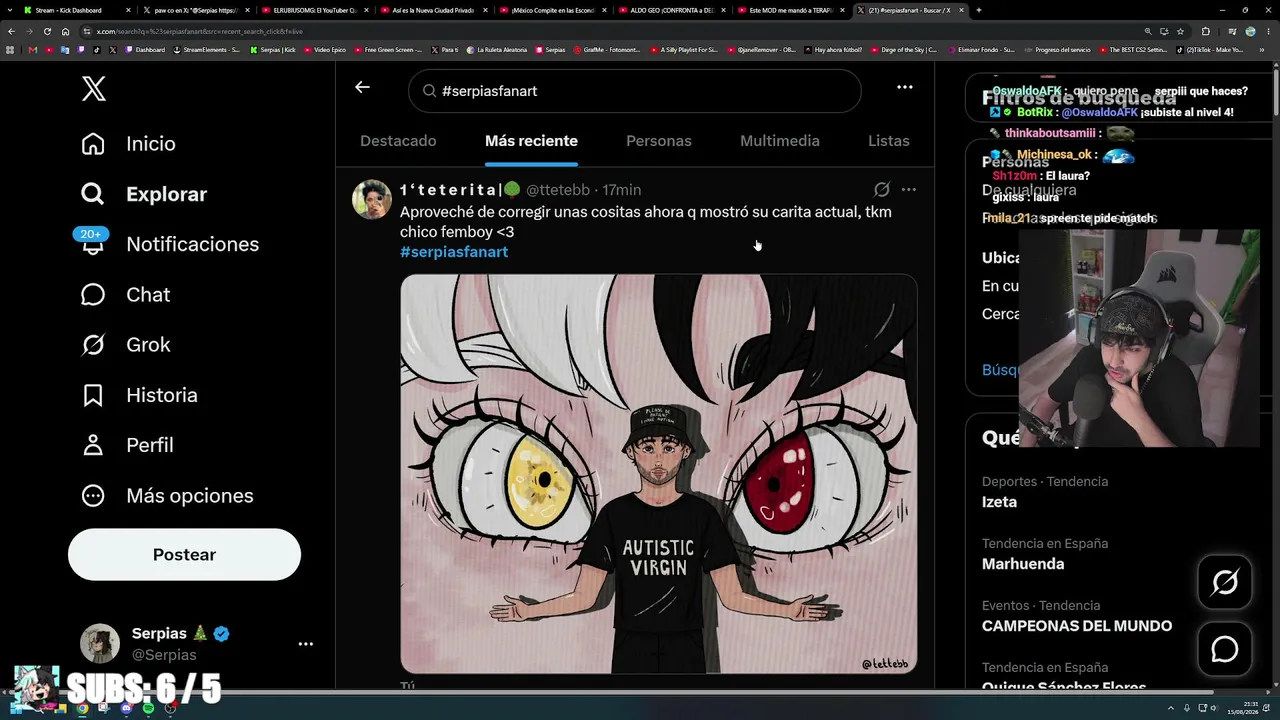Open the fanart image in the post

659,474
